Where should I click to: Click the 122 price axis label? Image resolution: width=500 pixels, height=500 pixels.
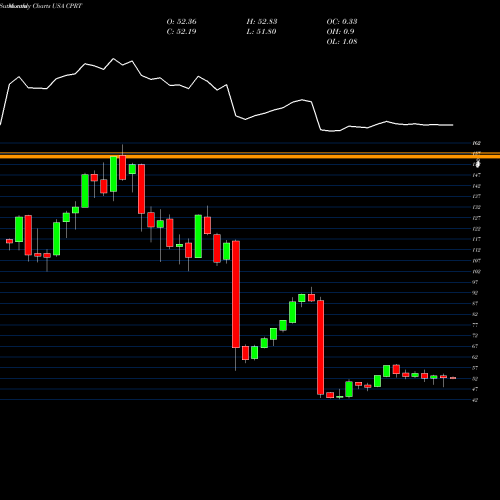coord(476,229)
